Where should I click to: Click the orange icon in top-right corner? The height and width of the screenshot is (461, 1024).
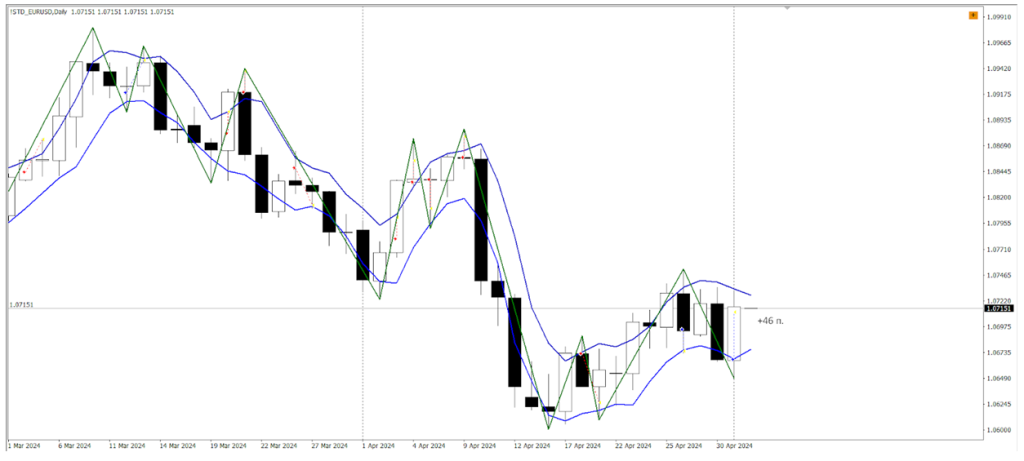click(x=973, y=15)
